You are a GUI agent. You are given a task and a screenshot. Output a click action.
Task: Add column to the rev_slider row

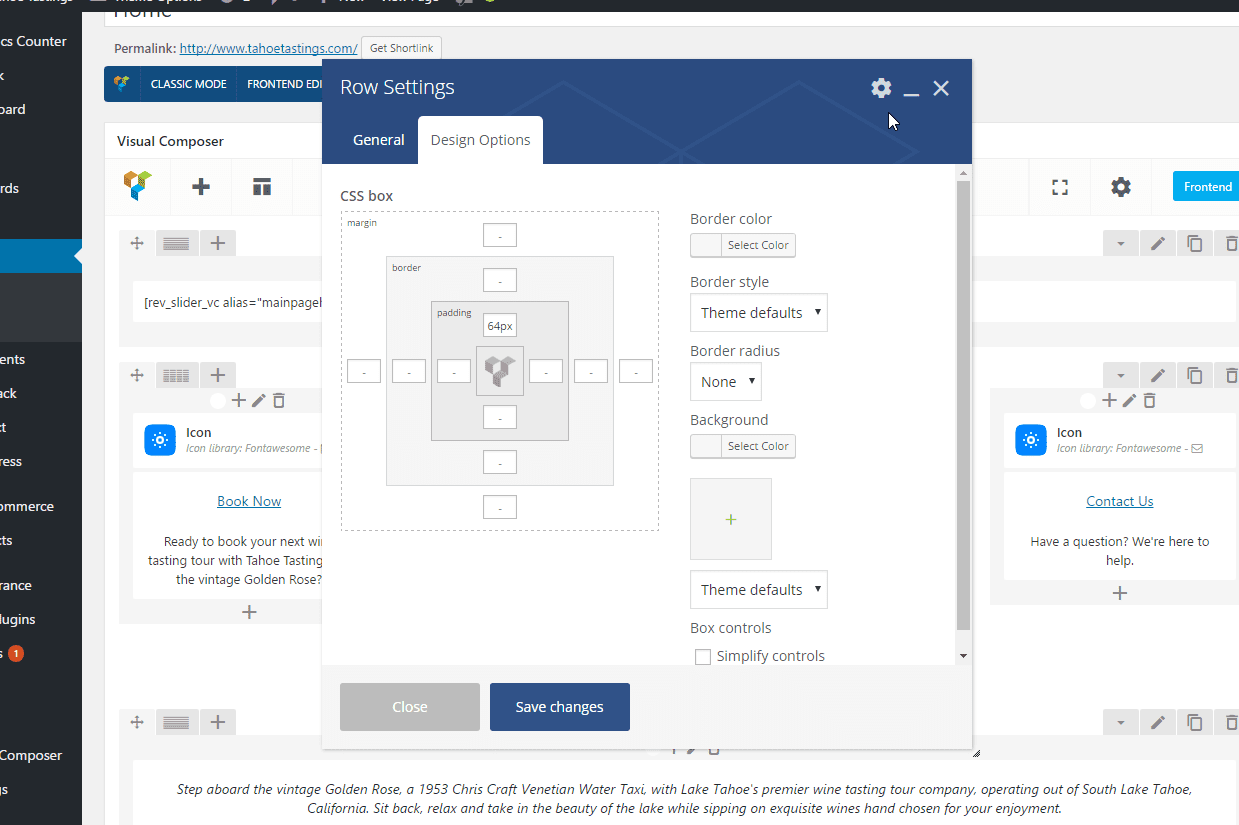pos(218,243)
